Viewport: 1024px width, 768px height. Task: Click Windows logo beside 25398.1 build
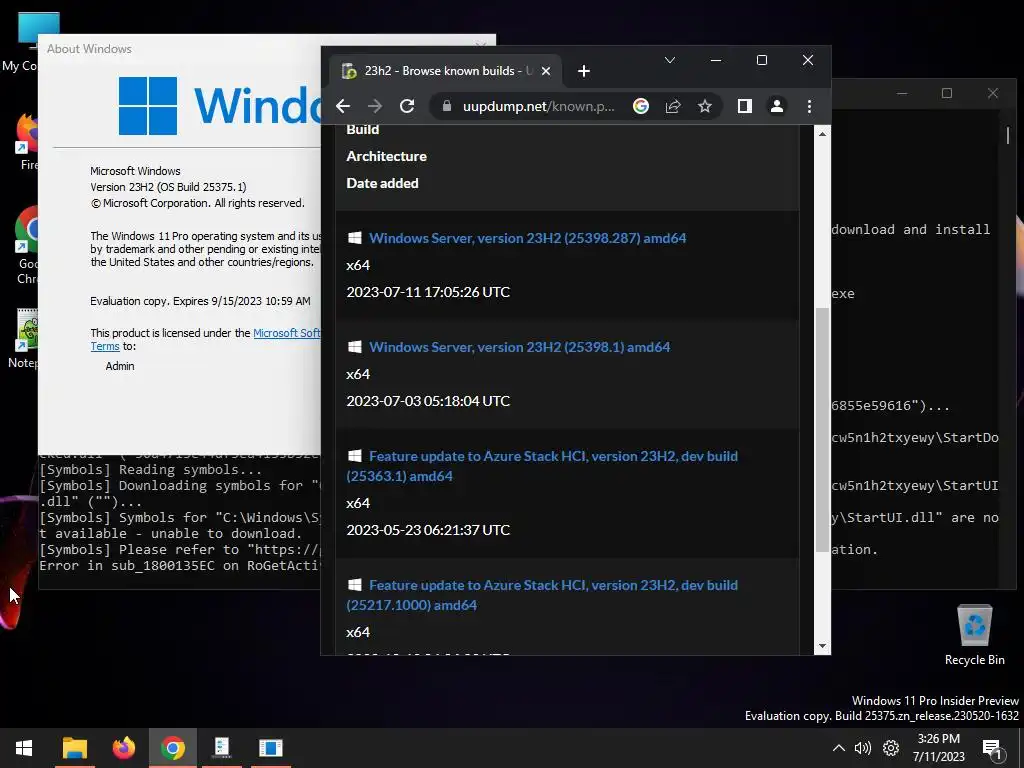coord(355,347)
